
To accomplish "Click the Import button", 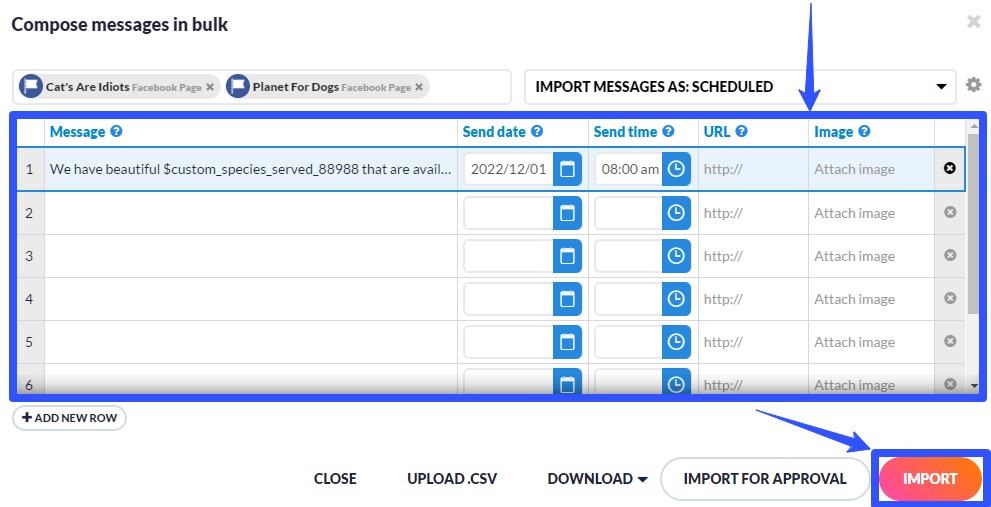I will tap(930, 479).
